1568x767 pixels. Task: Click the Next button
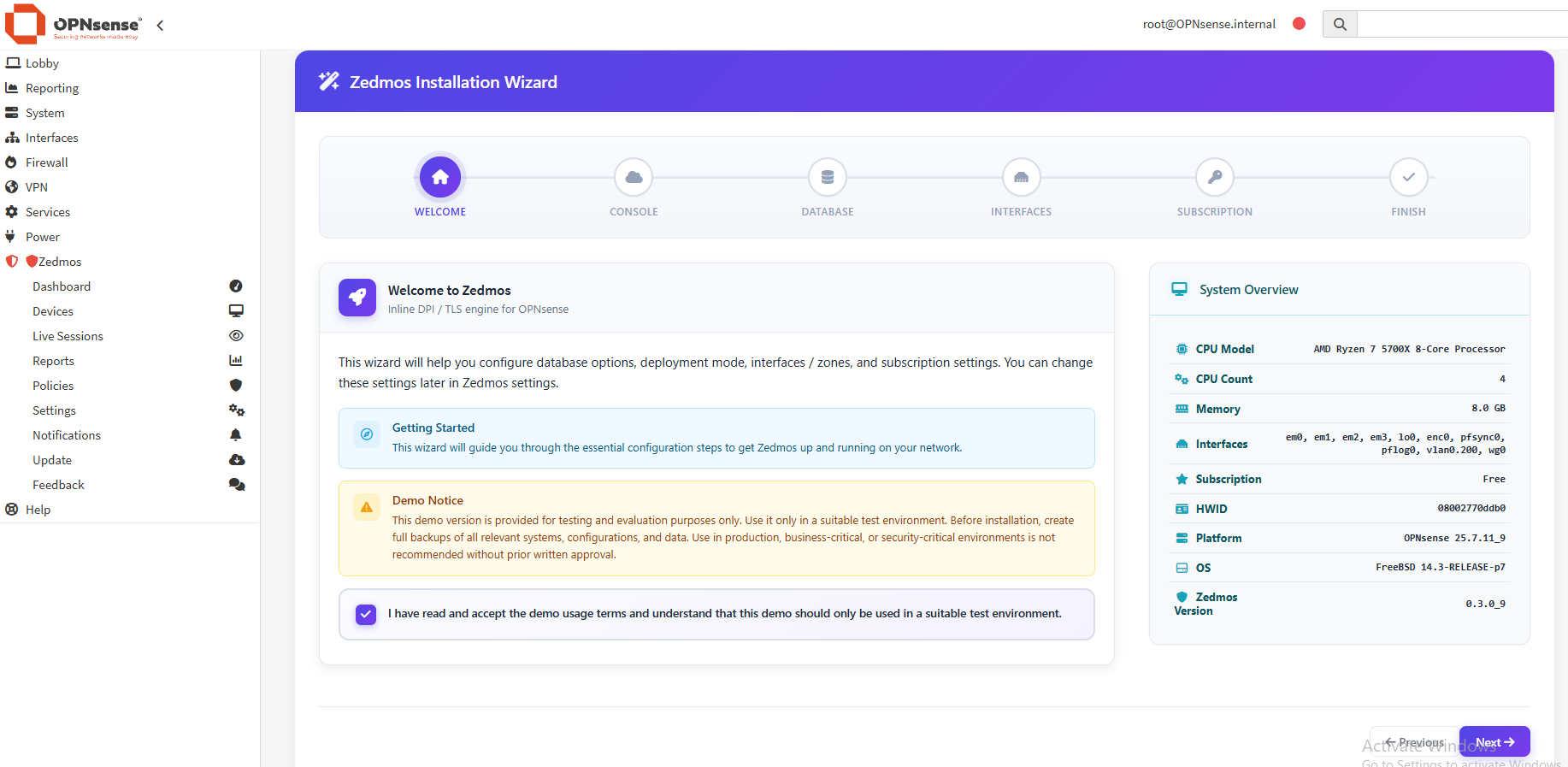pyautogui.click(x=1494, y=741)
